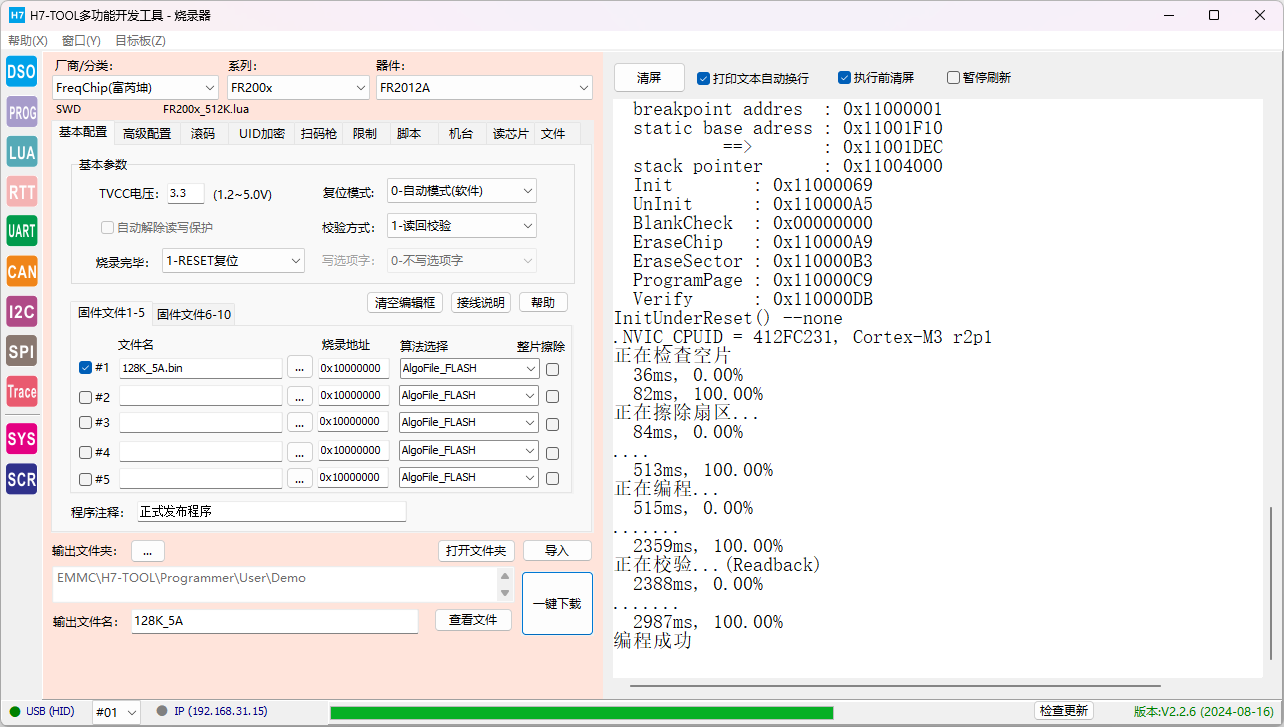Click the green progress bar
Image resolution: width=1284 pixels, height=727 pixels.
coord(581,712)
